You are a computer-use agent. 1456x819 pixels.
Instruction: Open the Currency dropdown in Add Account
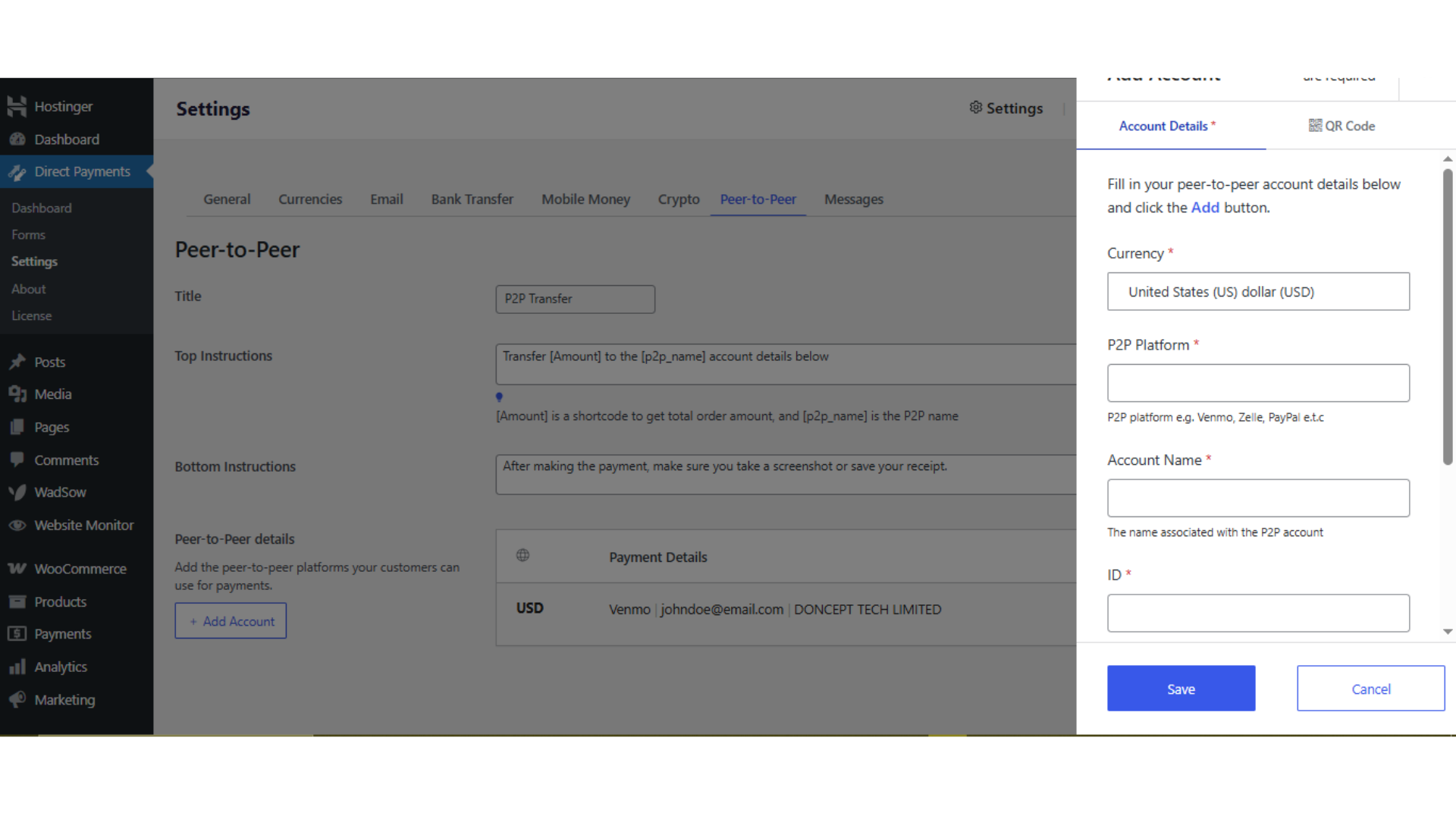[1257, 292]
